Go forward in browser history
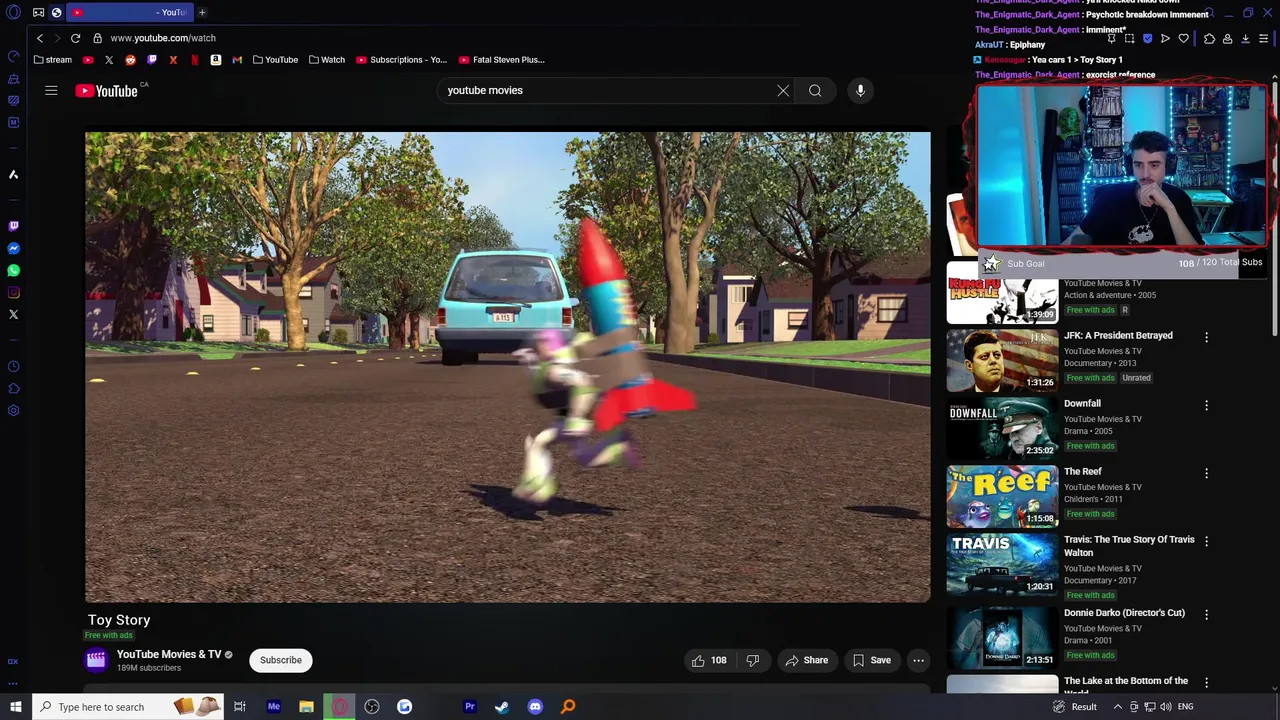Viewport: 1280px width, 720px height. click(57, 38)
